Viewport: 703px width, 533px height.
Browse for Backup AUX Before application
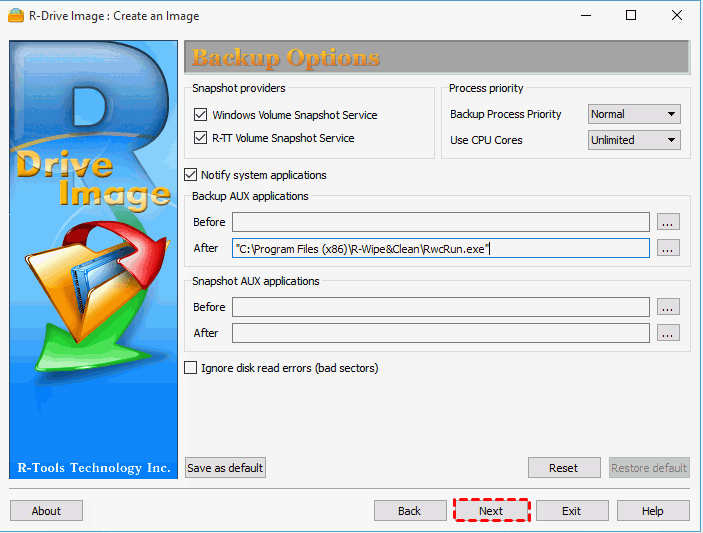tap(668, 222)
